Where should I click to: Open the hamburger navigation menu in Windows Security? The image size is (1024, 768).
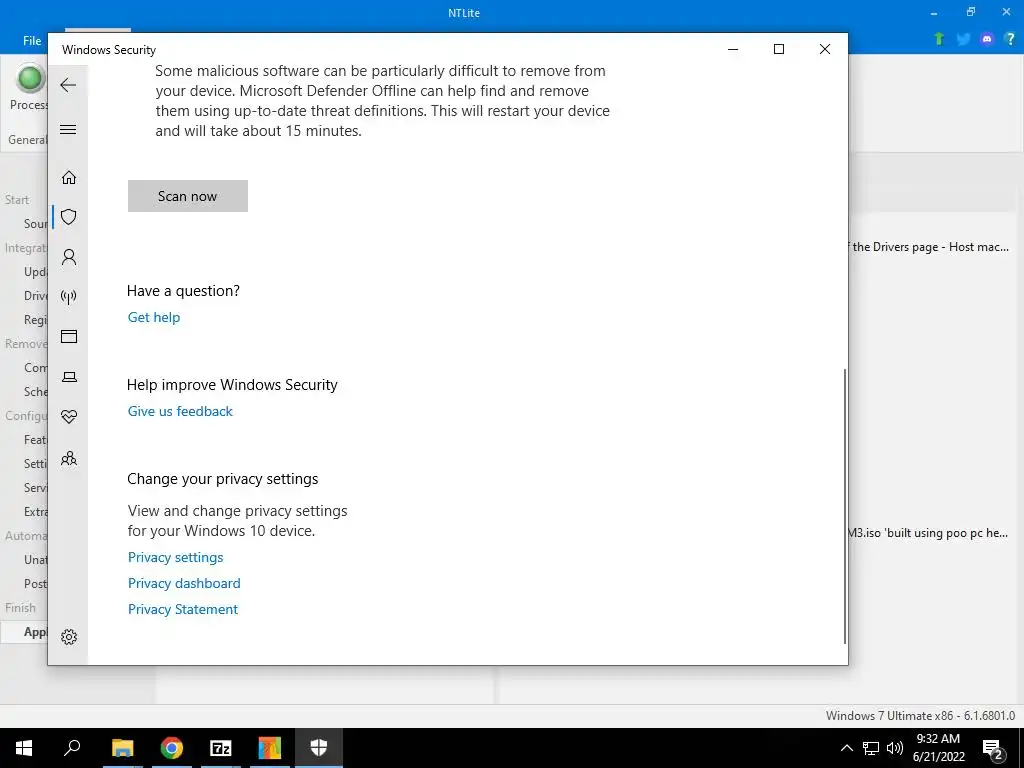pyautogui.click(x=68, y=129)
